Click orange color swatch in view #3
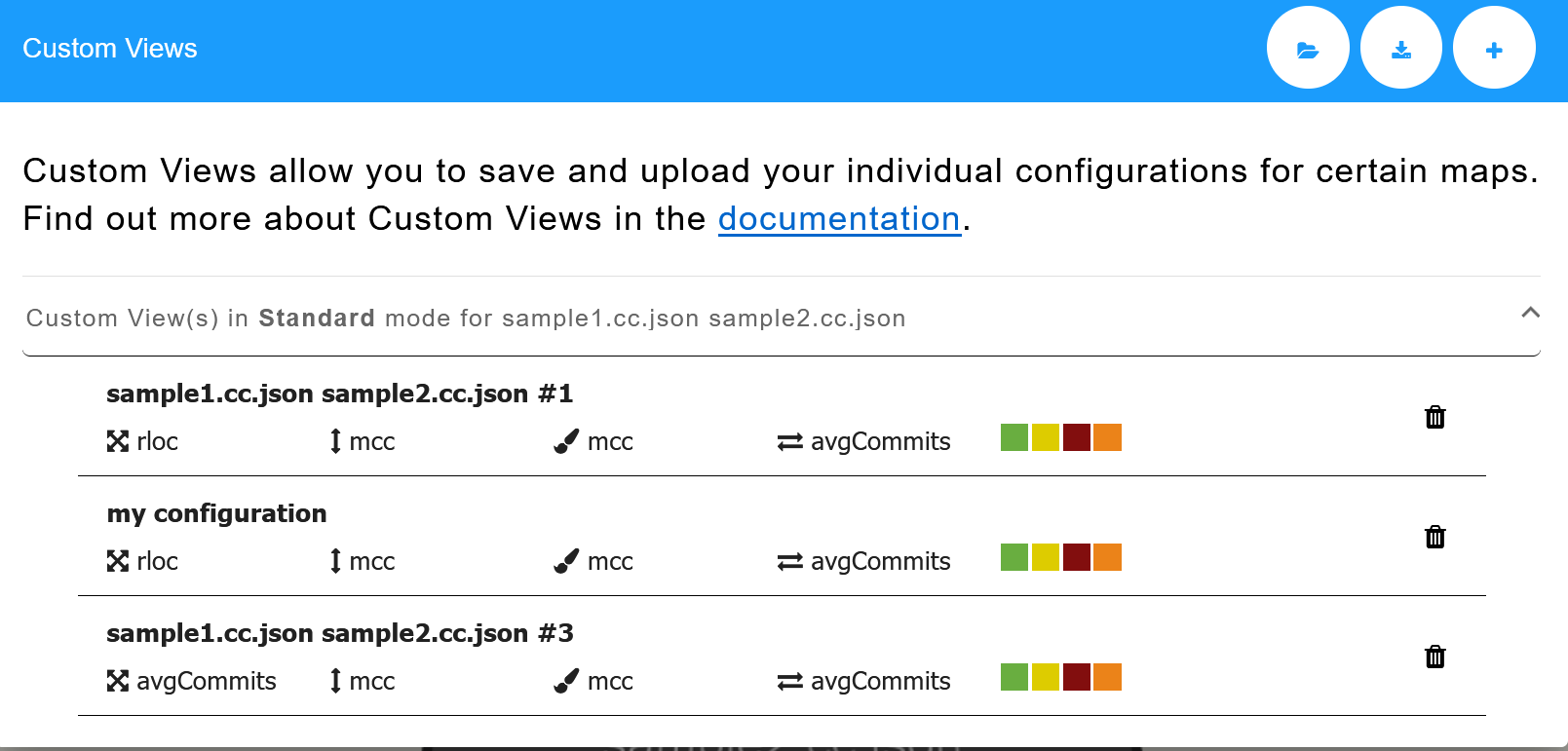Screen dimensions: 1568x751 tap(1108, 677)
